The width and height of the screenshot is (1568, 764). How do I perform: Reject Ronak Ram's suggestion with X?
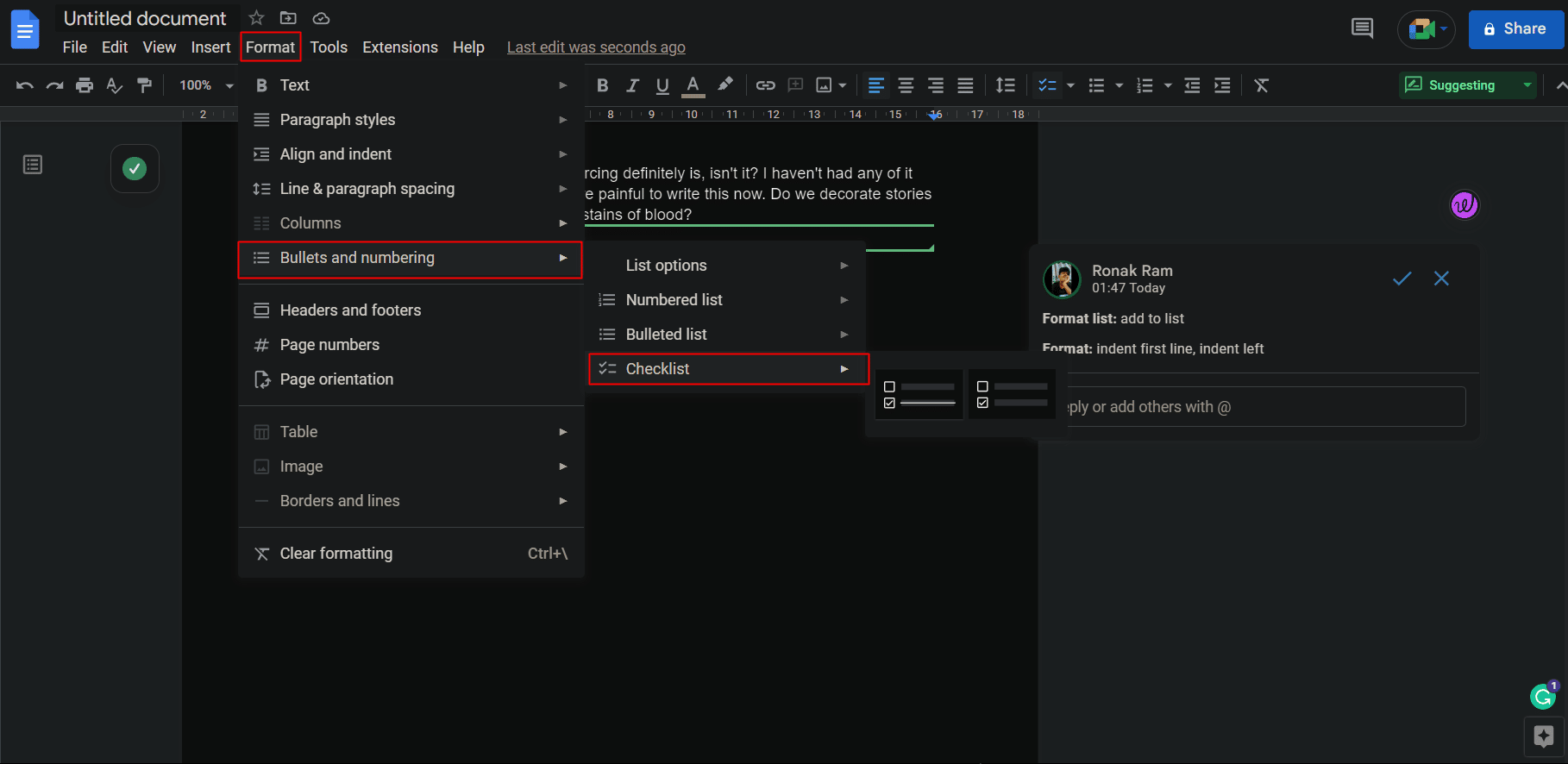(1441, 278)
